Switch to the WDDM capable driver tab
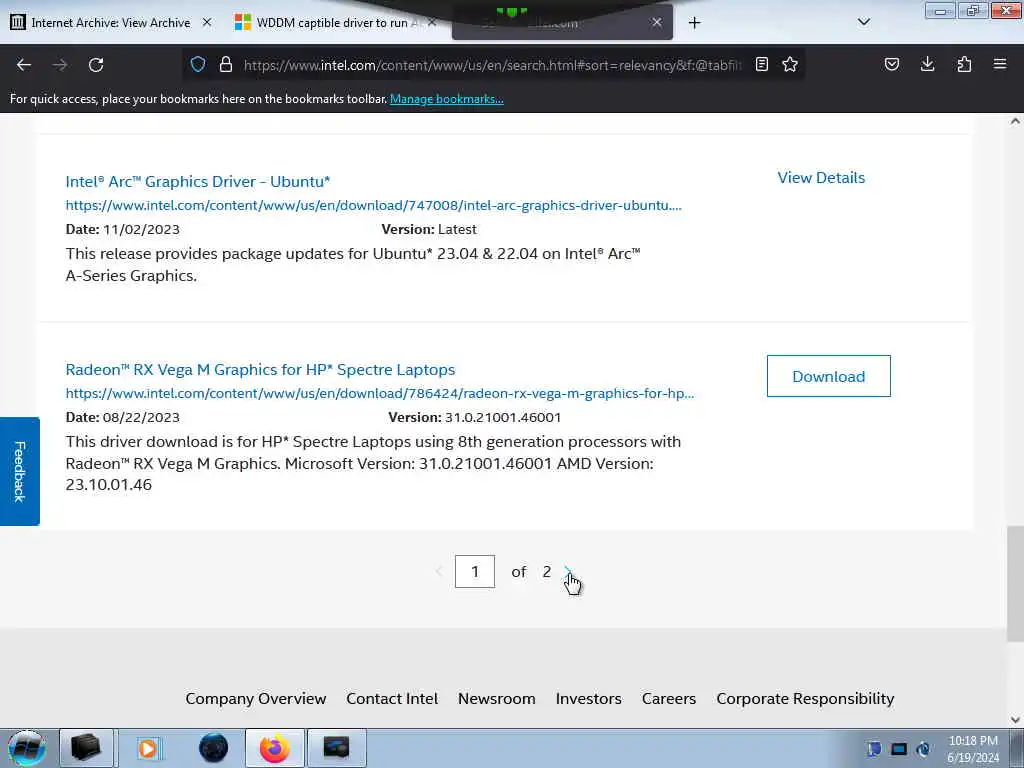This screenshot has width=1024, height=768. click(333, 22)
